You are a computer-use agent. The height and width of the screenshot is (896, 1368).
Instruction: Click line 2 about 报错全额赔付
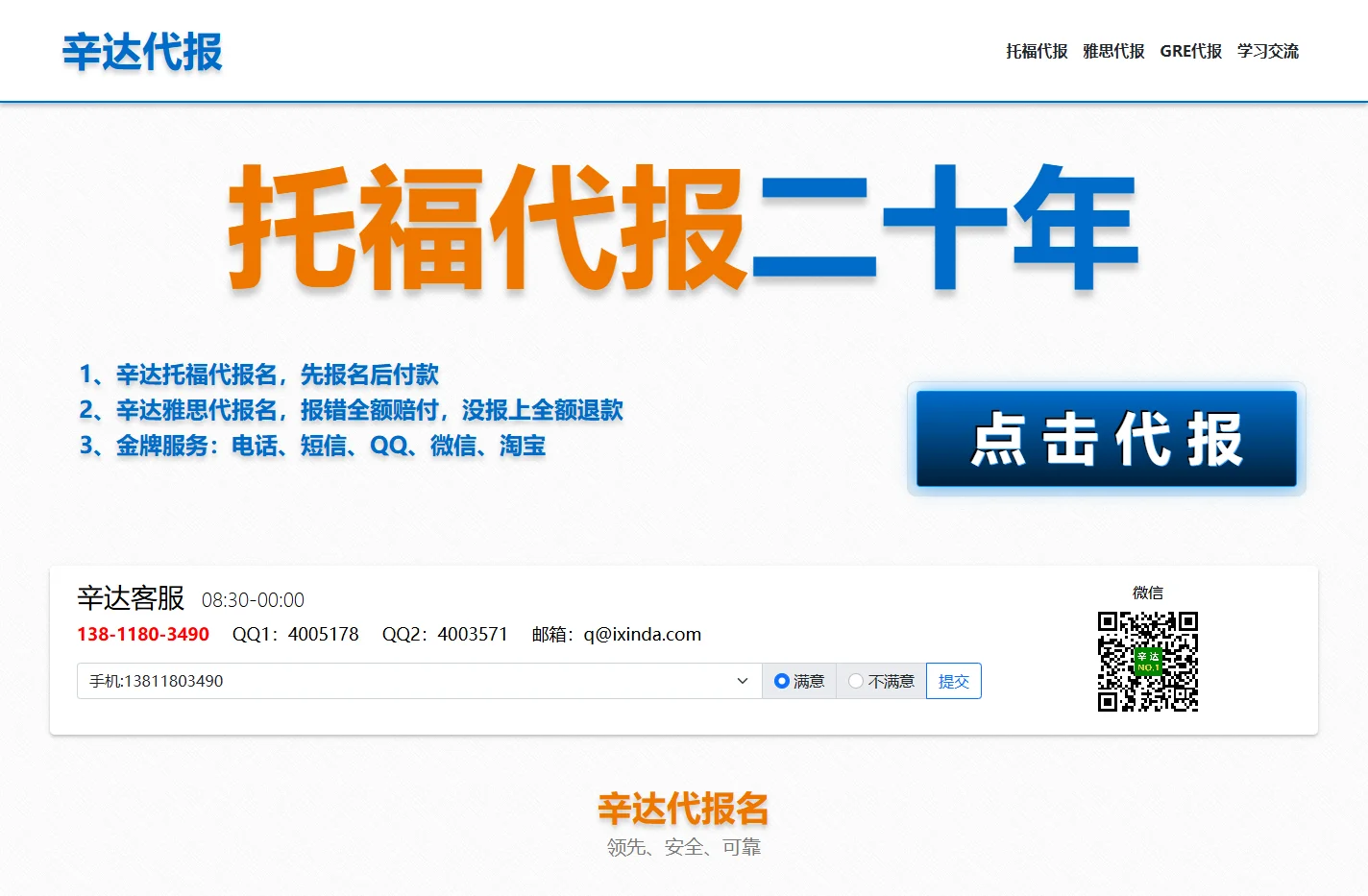[x=351, y=410]
